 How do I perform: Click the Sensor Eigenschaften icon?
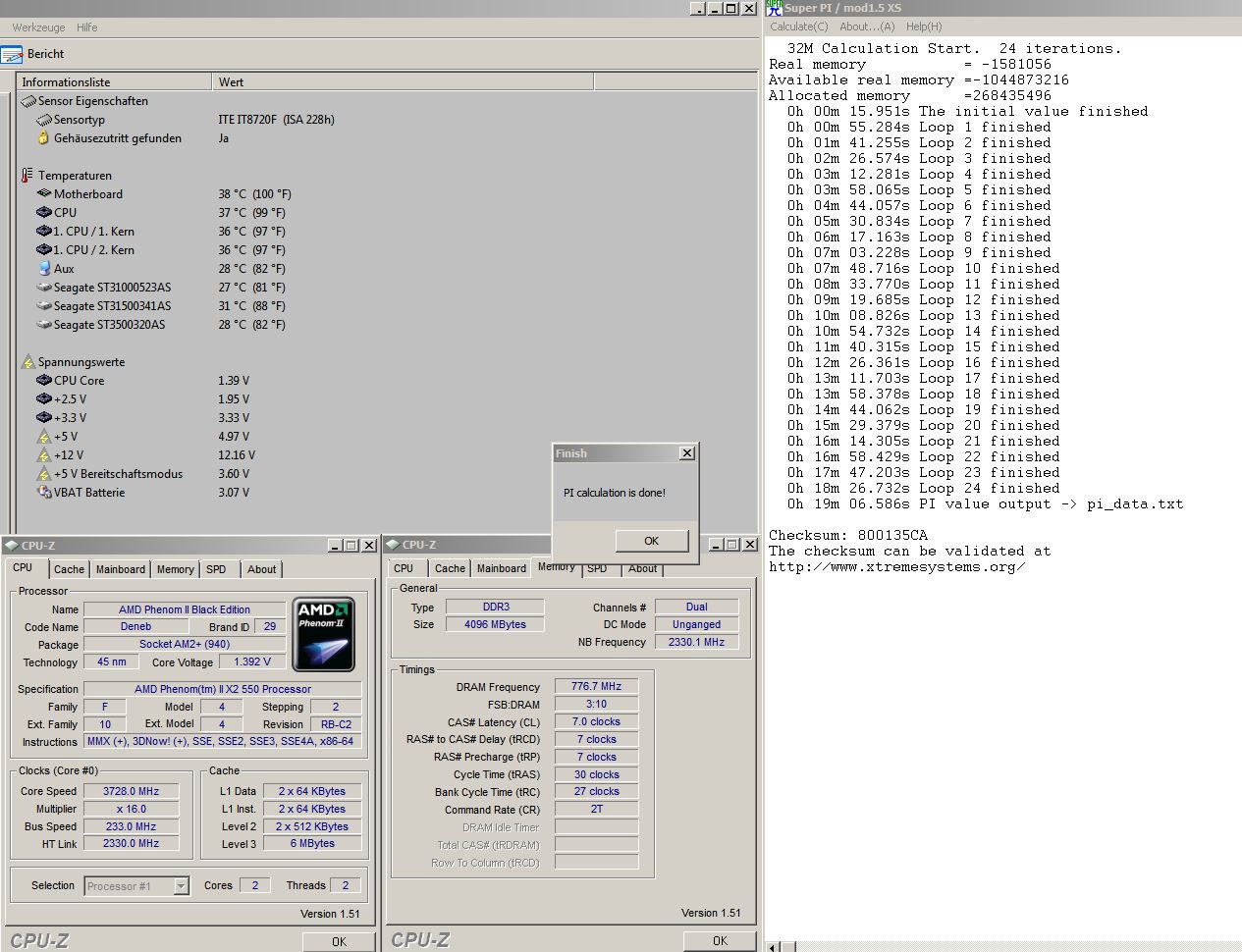[27, 101]
